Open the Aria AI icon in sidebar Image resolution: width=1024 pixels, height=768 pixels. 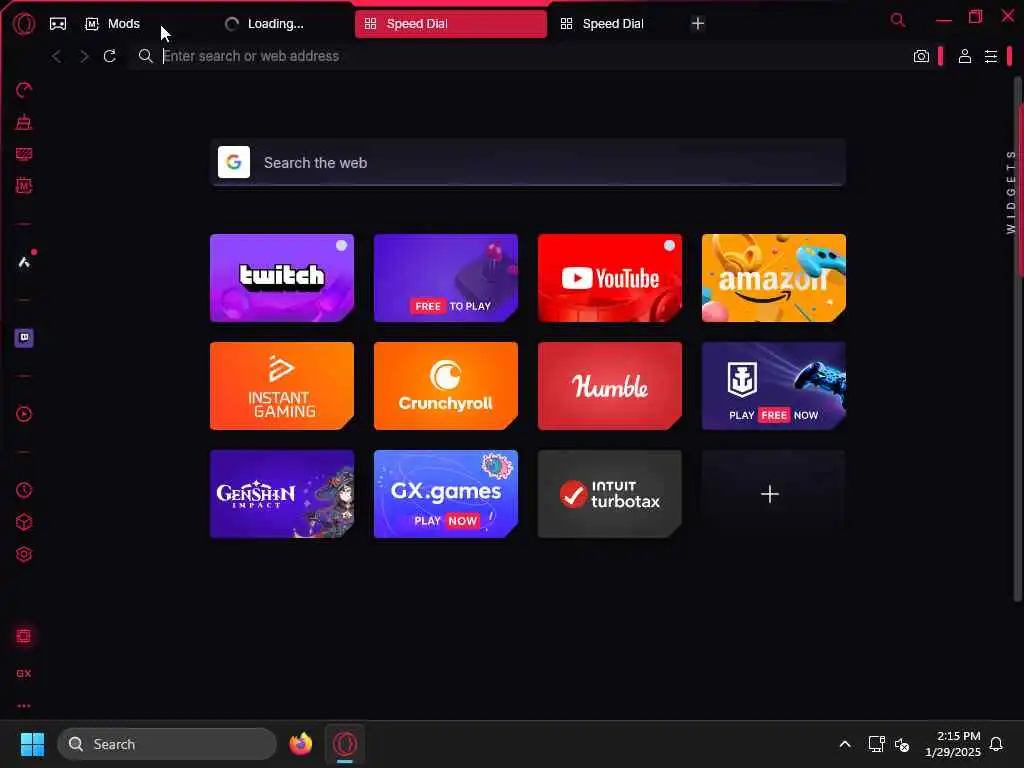point(25,262)
